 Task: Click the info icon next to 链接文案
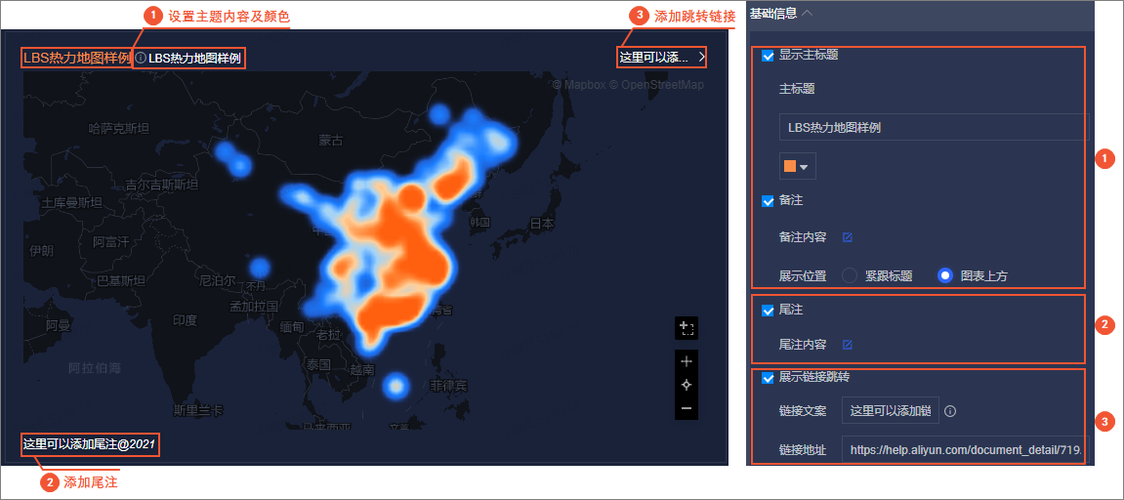coord(951,411)
